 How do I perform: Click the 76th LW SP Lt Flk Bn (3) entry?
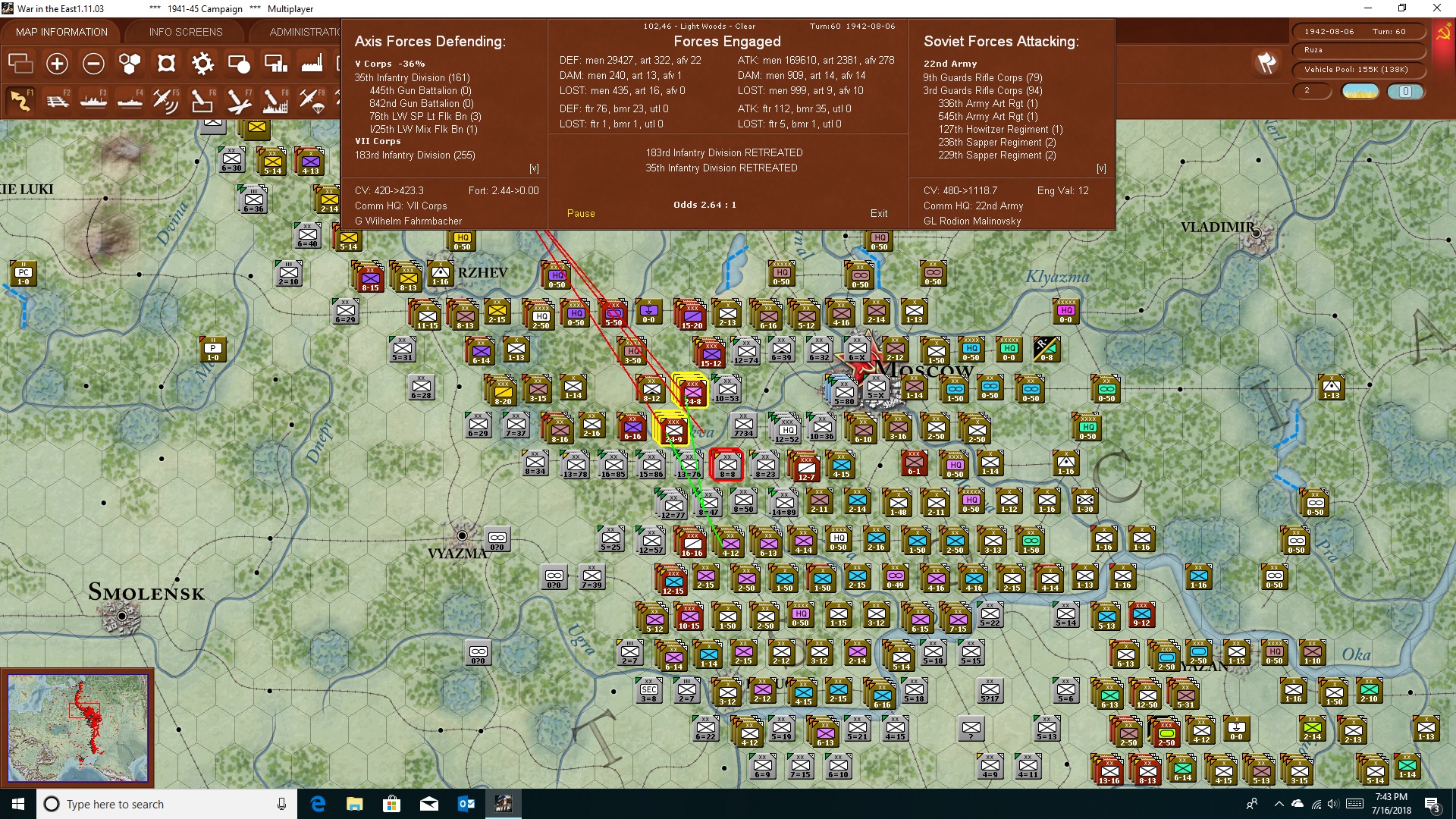[425, 116]
